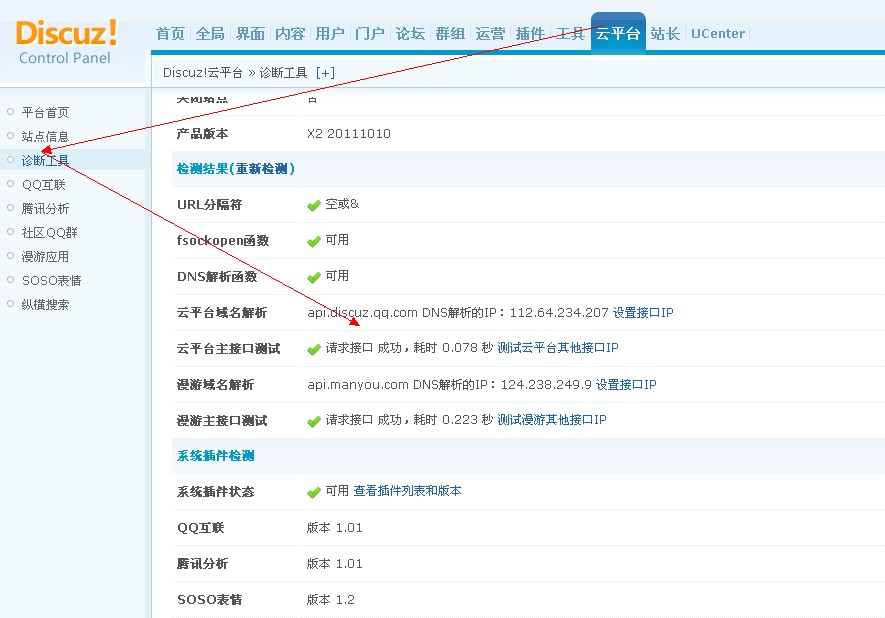Click green check icon for DNS解析函数
The height and width of the screenshot is (618, 885).
tap(314, 278)
